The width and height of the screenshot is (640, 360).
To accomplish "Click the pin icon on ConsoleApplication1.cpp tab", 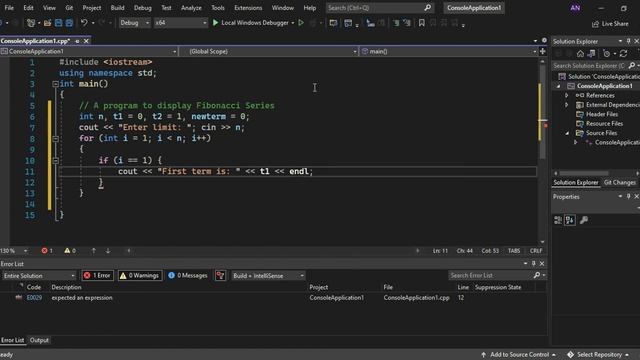I will coord(77,41).
